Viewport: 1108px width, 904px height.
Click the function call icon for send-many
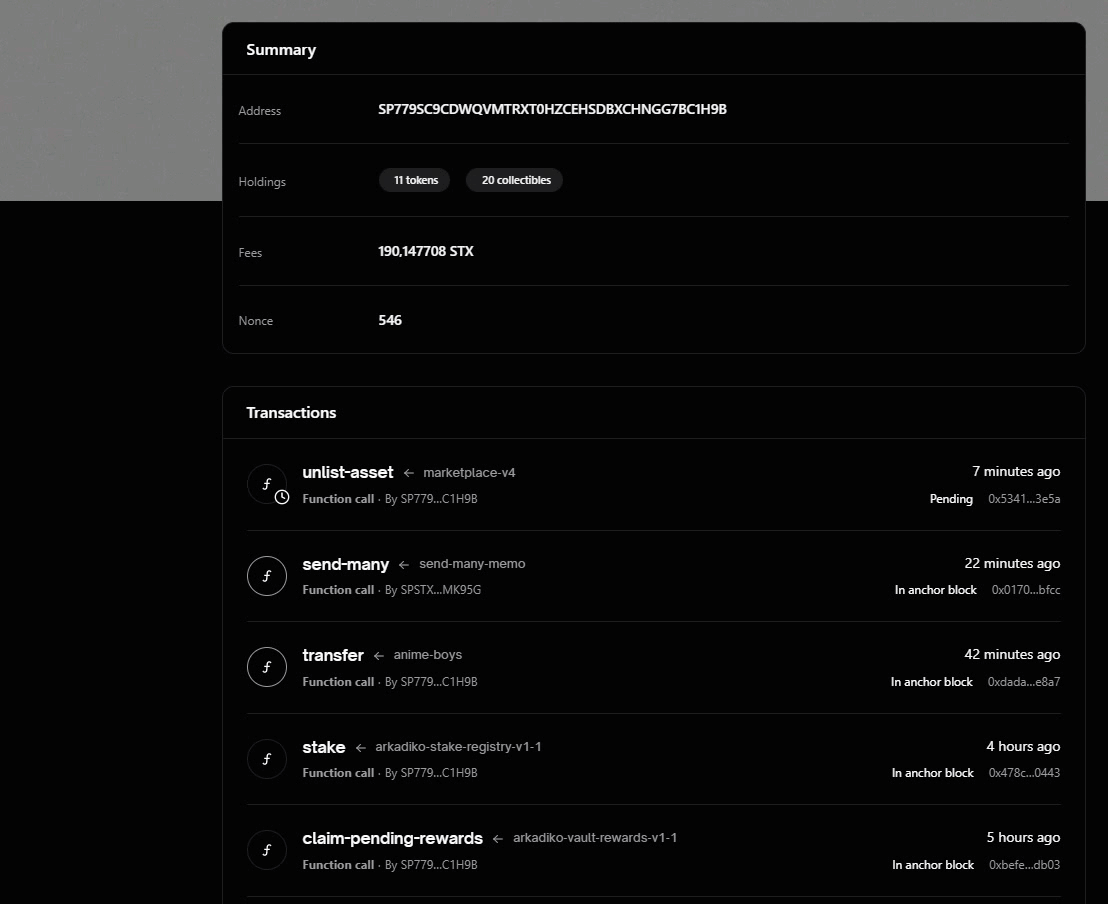pos(266,576)
